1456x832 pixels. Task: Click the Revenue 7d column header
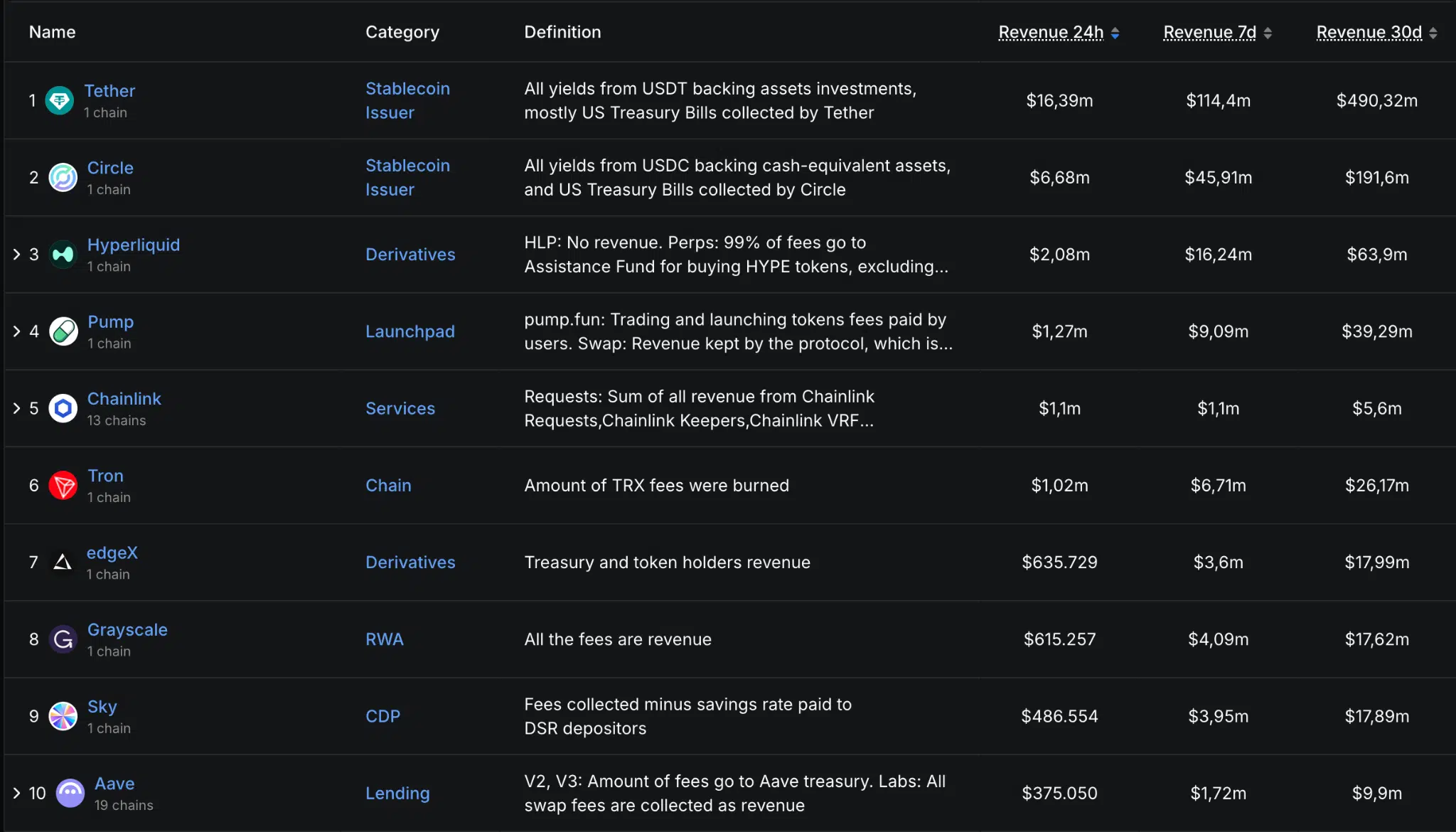click(x=1209, y=32)
